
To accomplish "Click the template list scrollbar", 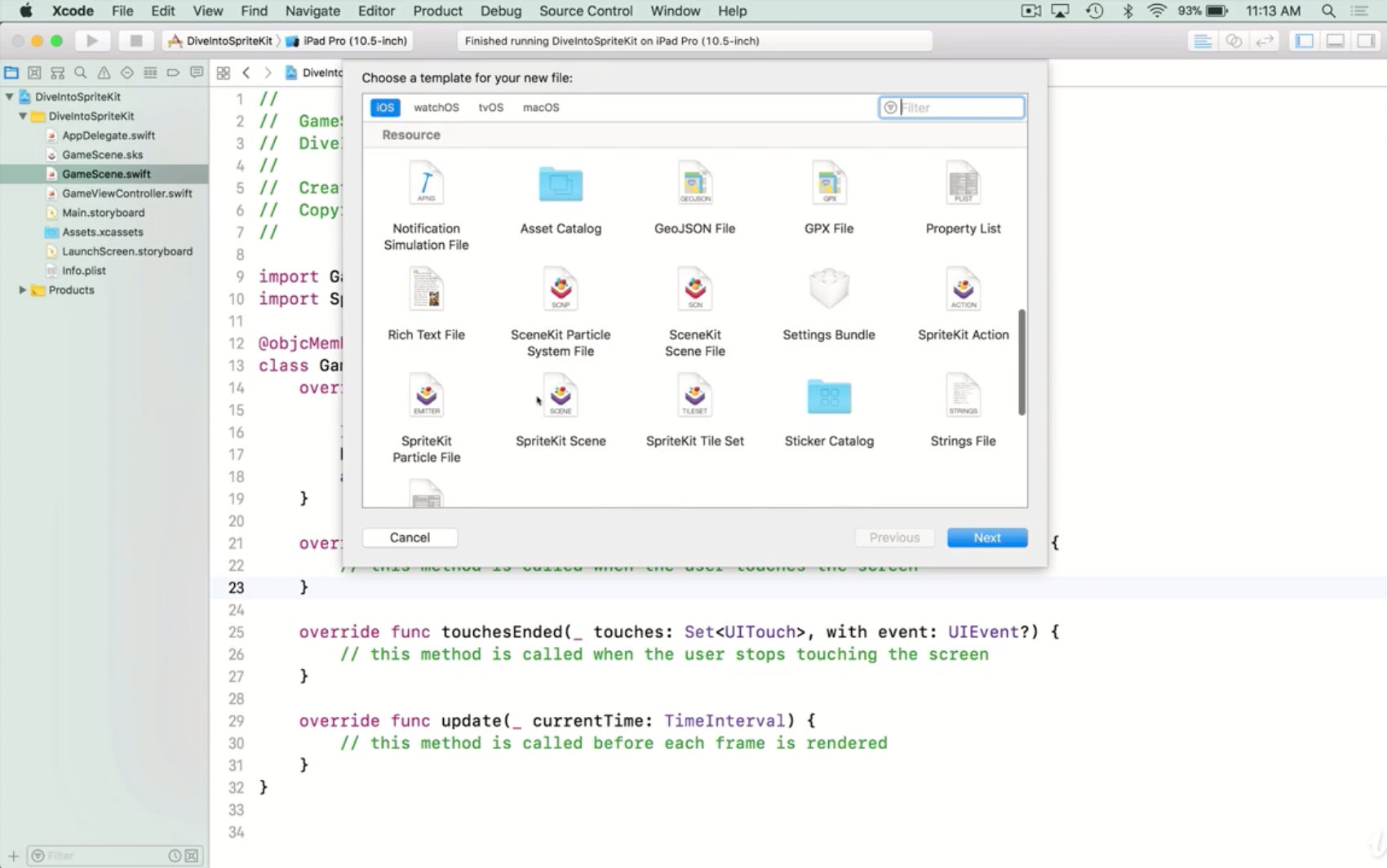I will point(1021,362).
